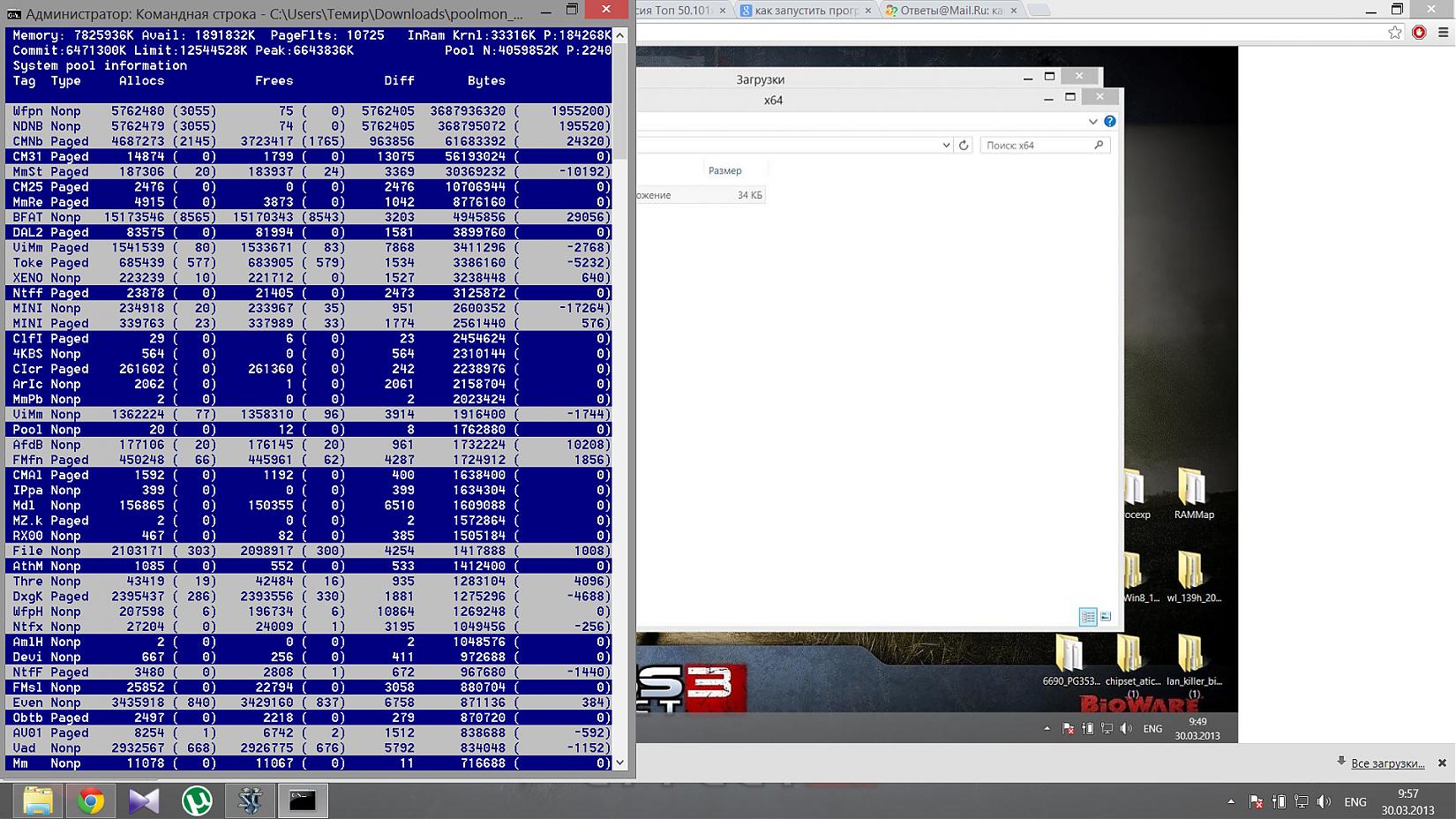Open the 'Все загрузки...' link

pos(1387,763)
